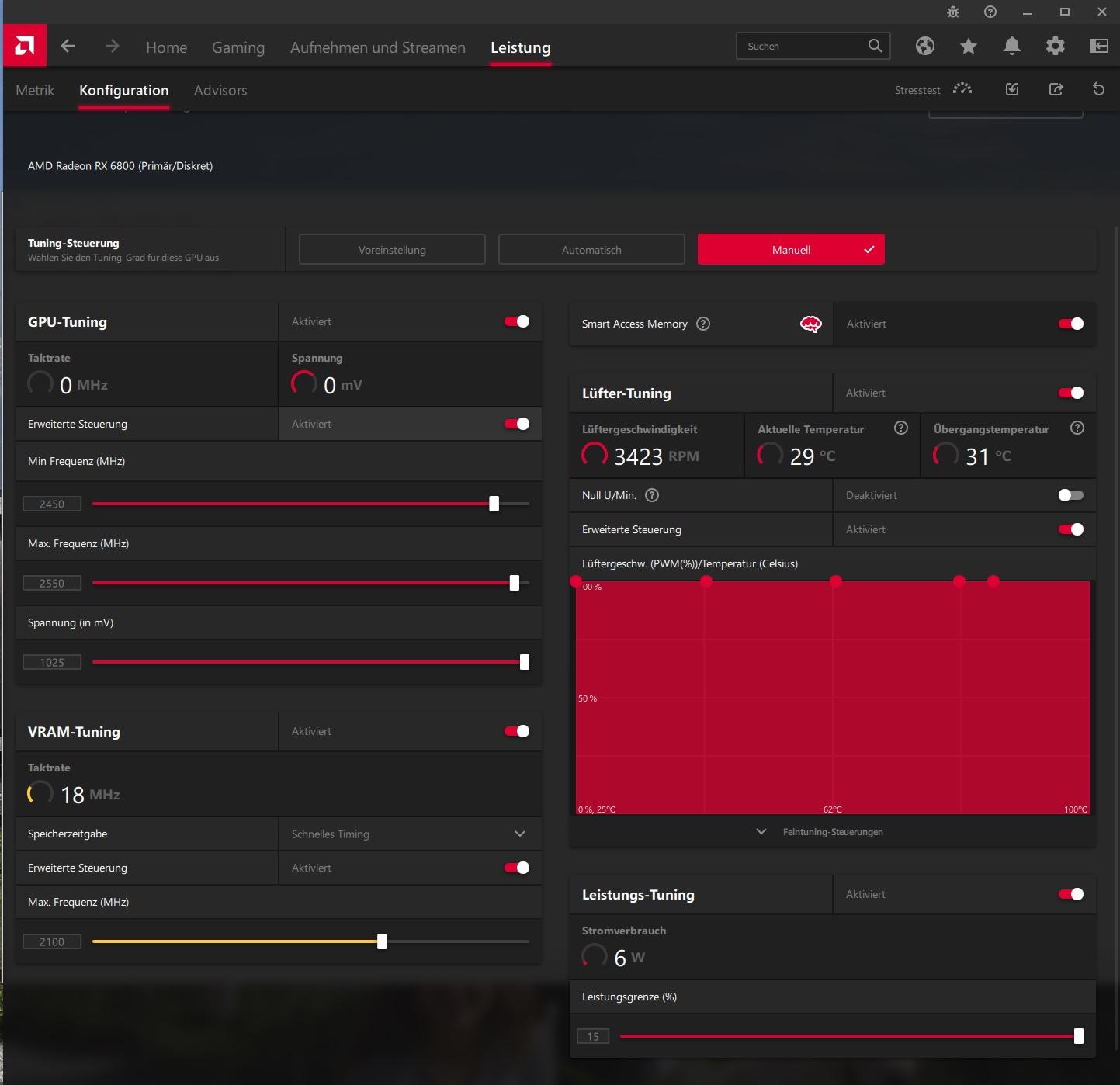
Task: Open settings gear icon
Action: tap(1055, 46)
